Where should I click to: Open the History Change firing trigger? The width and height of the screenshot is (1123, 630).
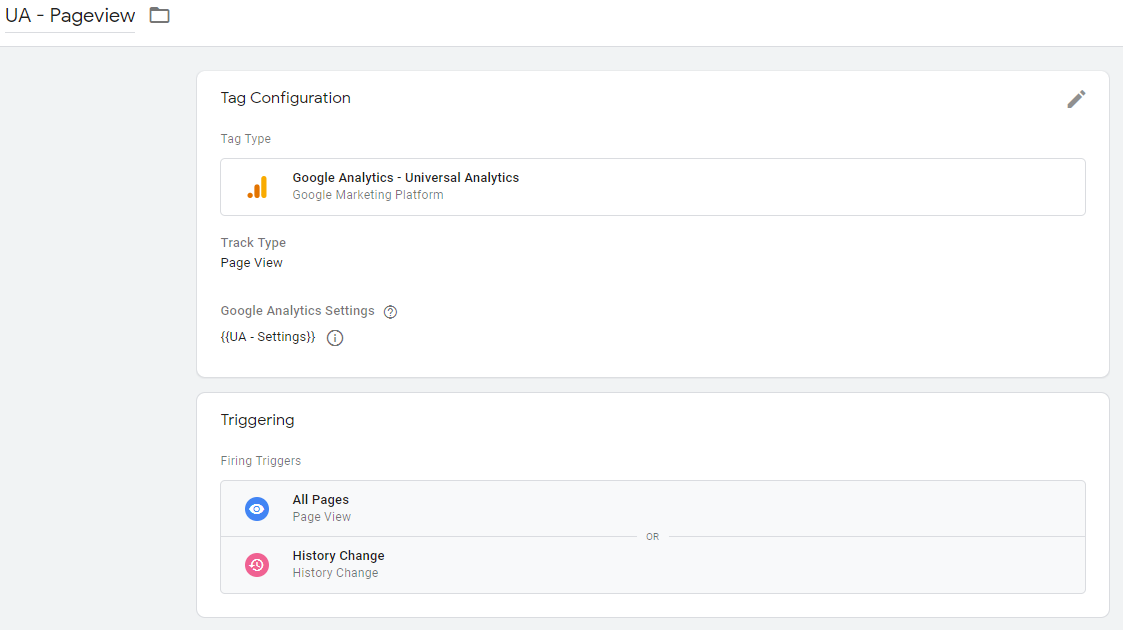(x=652, y=565)
